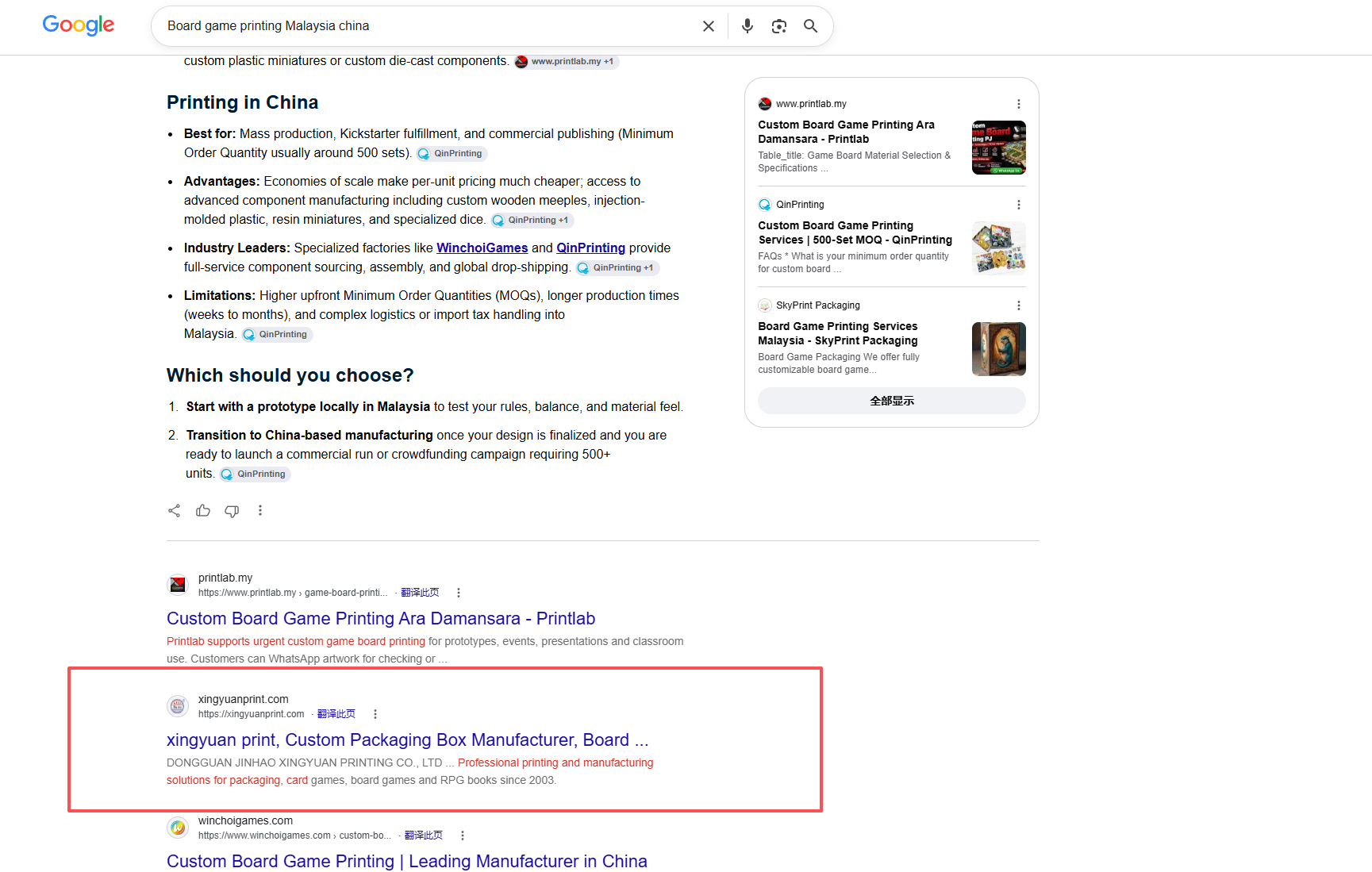The image size is (1372, 872).
Task: Open Board Game Printing Services Malaysia card title
Action: 837,333
